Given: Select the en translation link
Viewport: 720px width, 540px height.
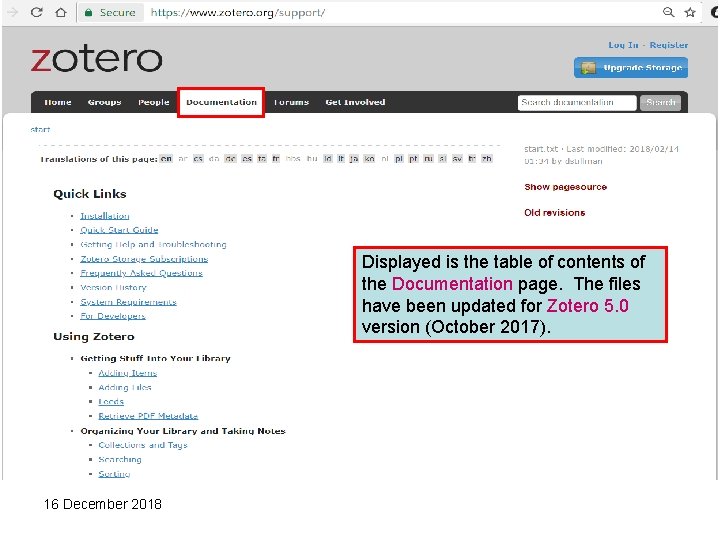Looking at the screenshot, I should [166, 158].
